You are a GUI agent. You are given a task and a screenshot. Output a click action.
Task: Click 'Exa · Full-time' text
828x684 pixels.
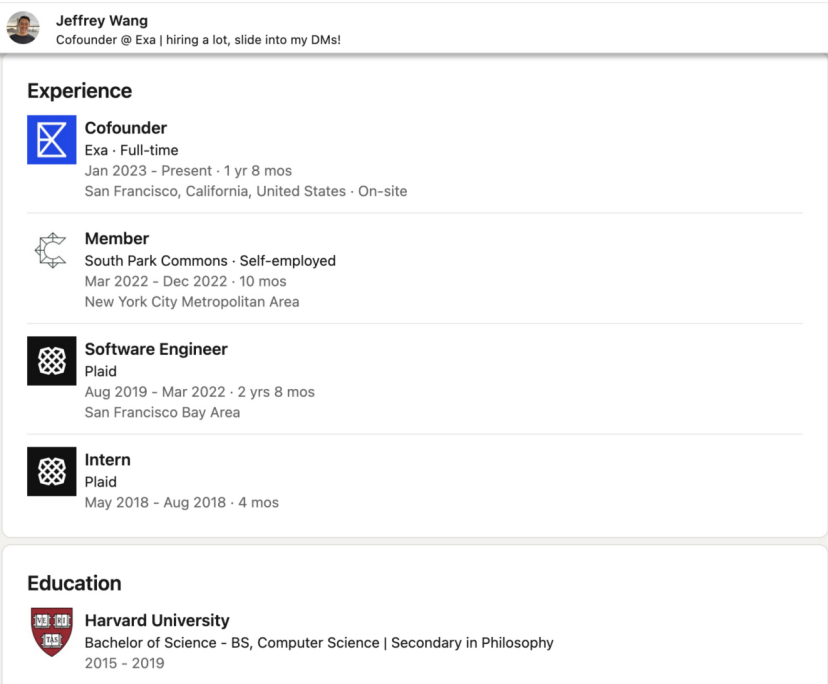pos(131,151)
